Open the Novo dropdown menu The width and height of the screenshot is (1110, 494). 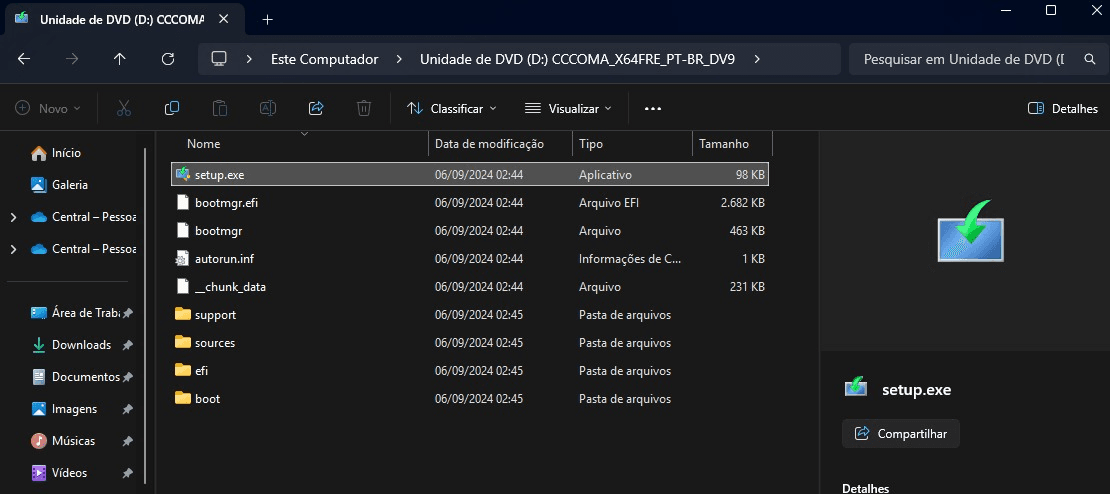coord(48,108)
